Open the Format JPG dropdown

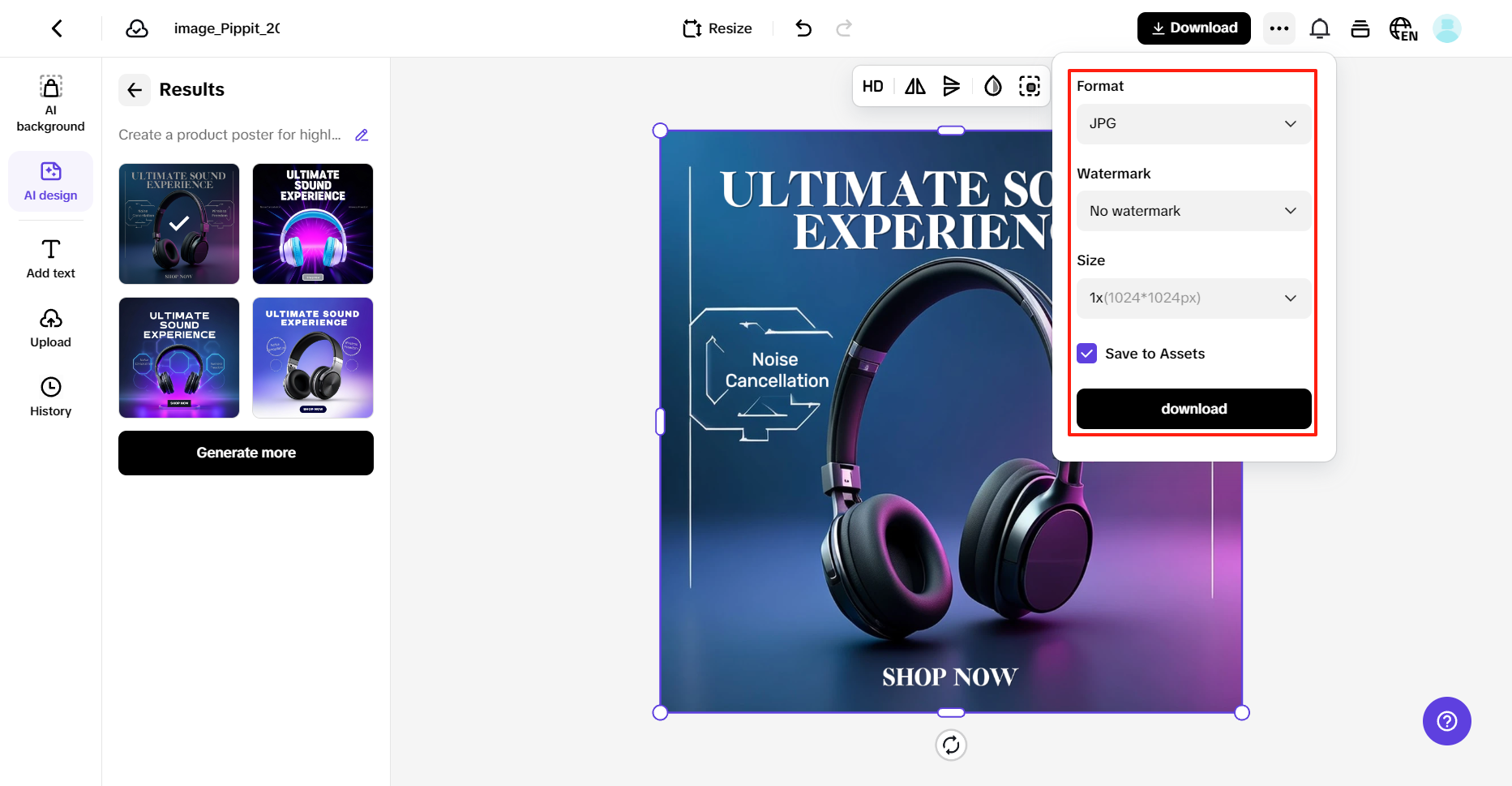coord(1193,123)
